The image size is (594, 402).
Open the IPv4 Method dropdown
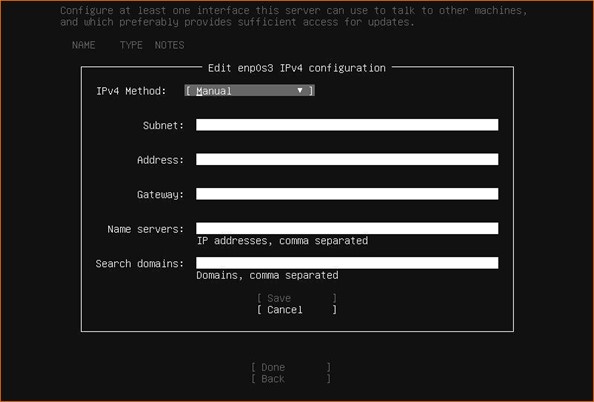point(249,91)
